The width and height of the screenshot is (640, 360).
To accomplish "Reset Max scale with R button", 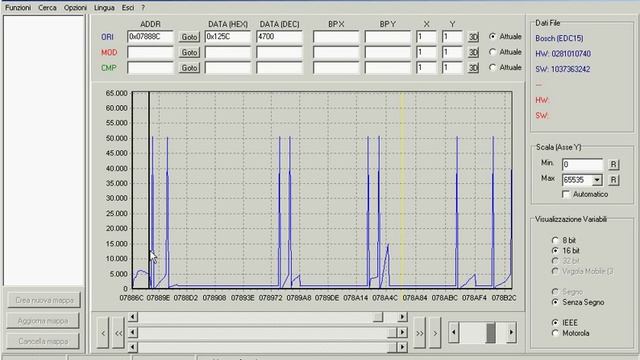I will [613, 180].
